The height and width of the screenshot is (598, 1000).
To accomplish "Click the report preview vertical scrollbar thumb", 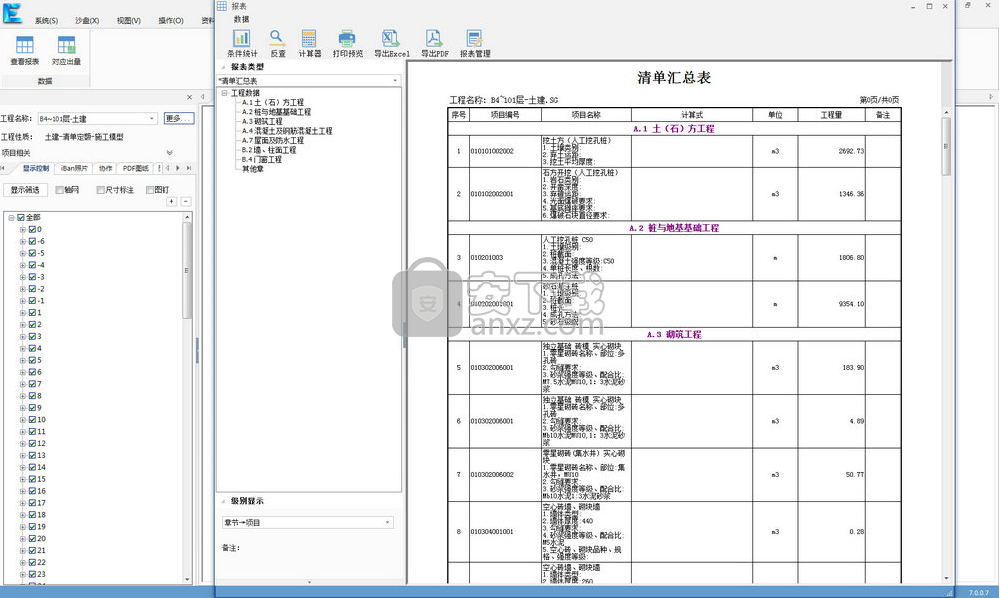I will [946, 146].
